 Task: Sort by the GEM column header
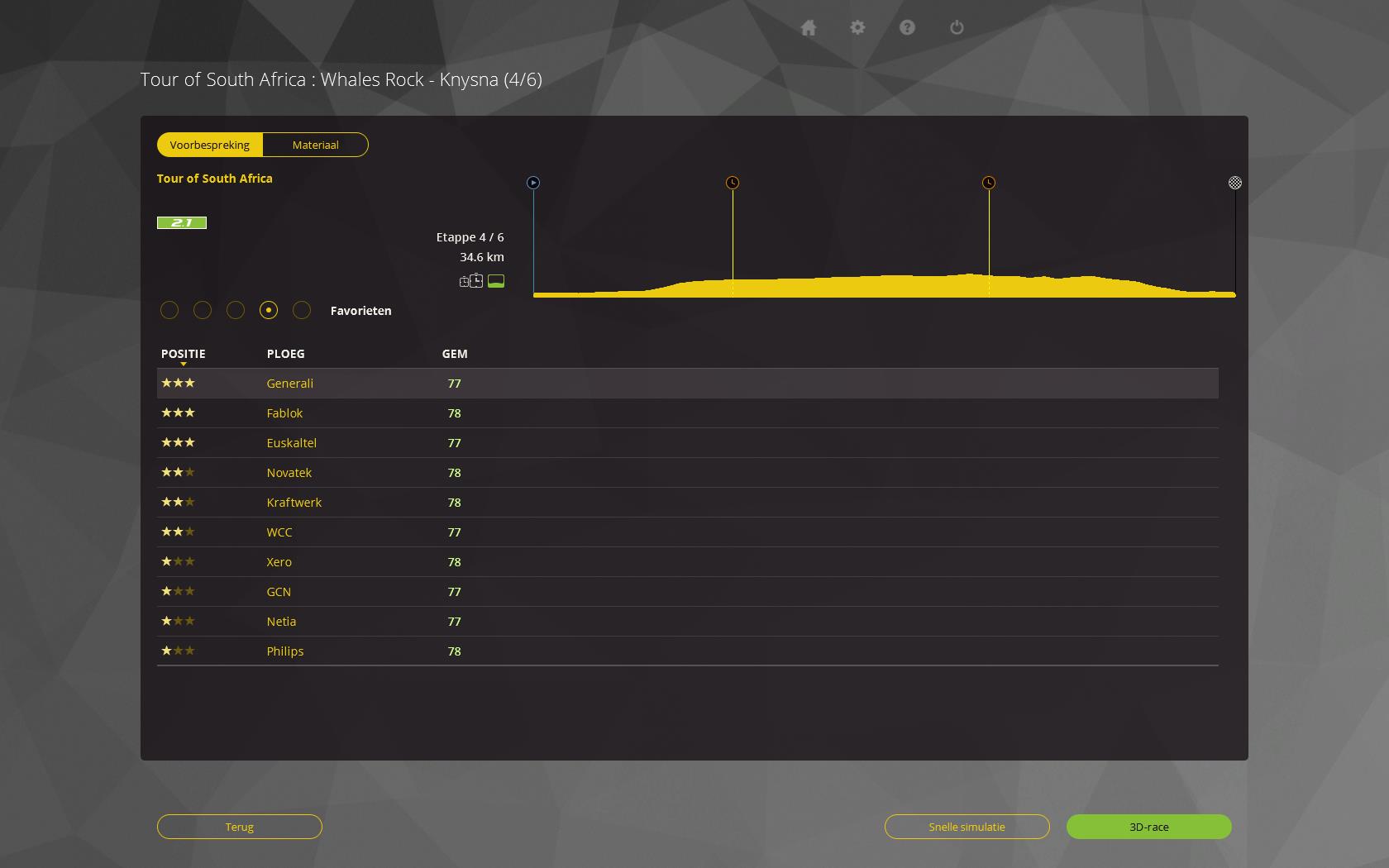coord(455,354)
